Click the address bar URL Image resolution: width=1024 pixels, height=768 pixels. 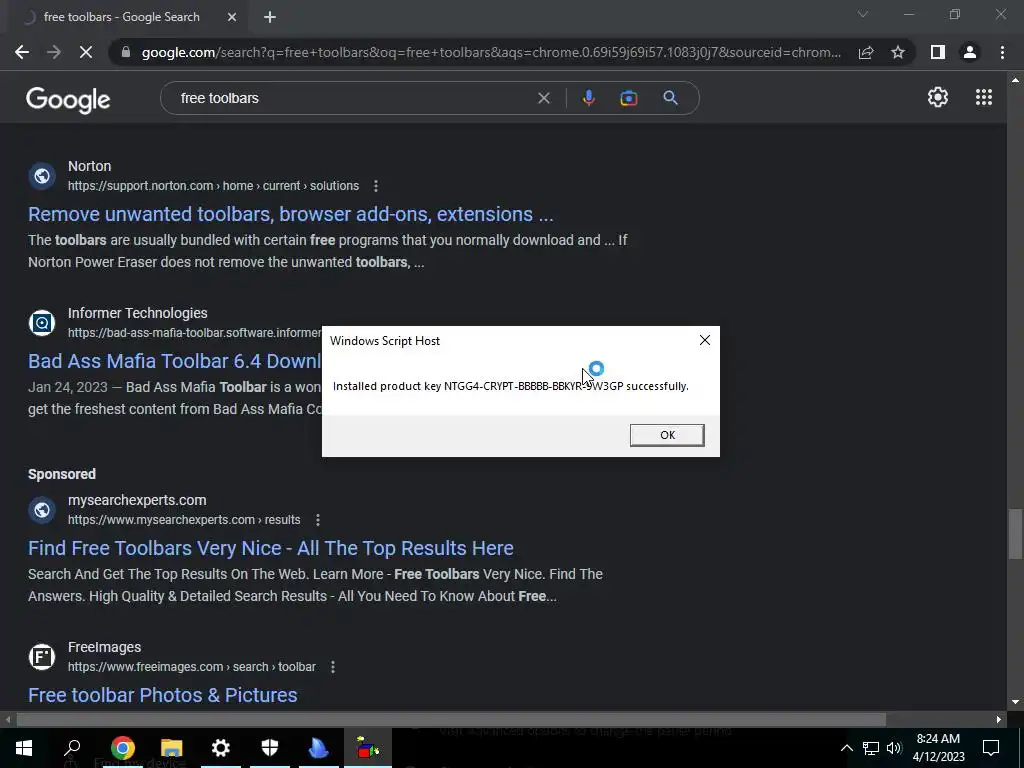[x=491, y=52]
